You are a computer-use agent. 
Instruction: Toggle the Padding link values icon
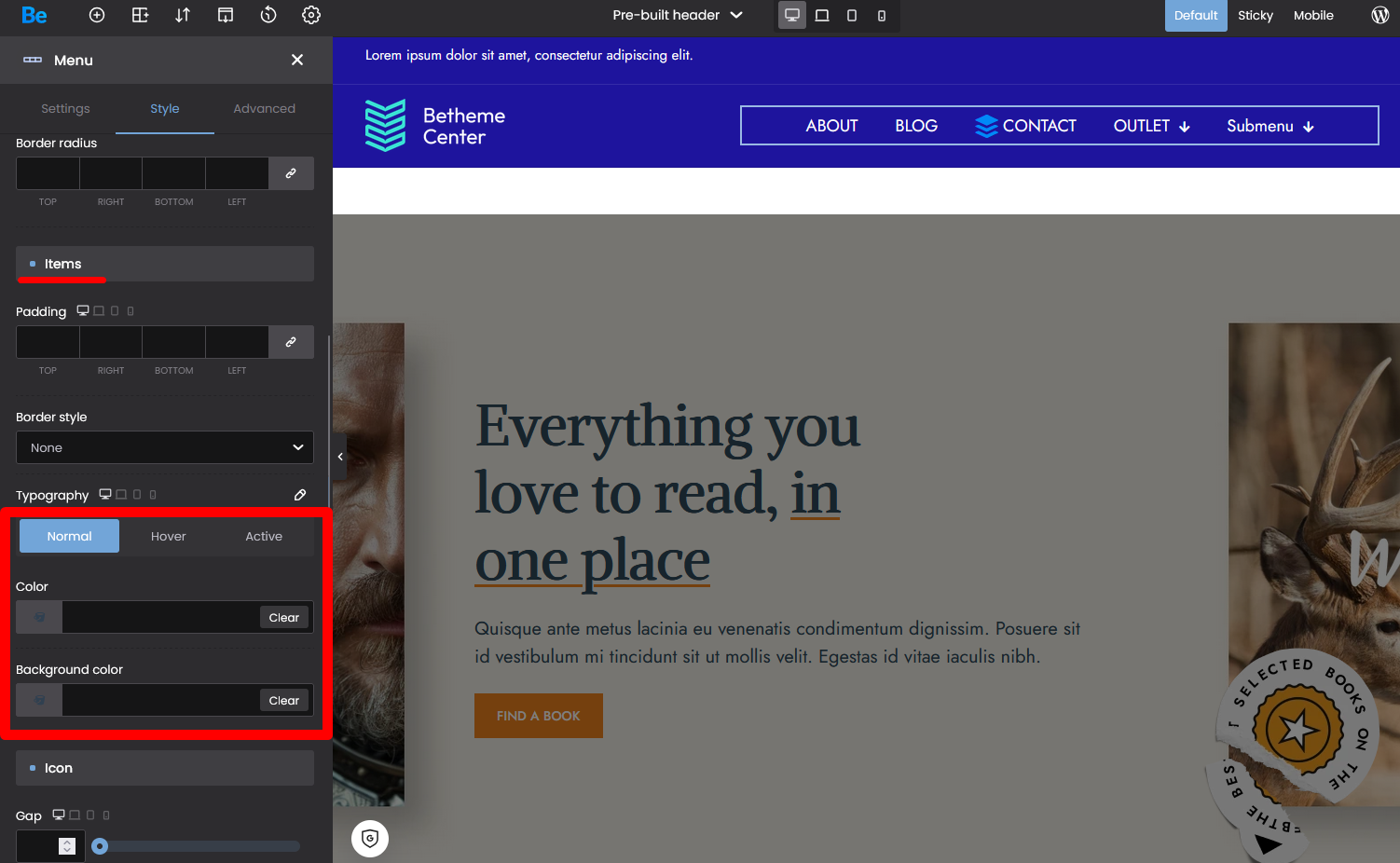pos(291,342)
